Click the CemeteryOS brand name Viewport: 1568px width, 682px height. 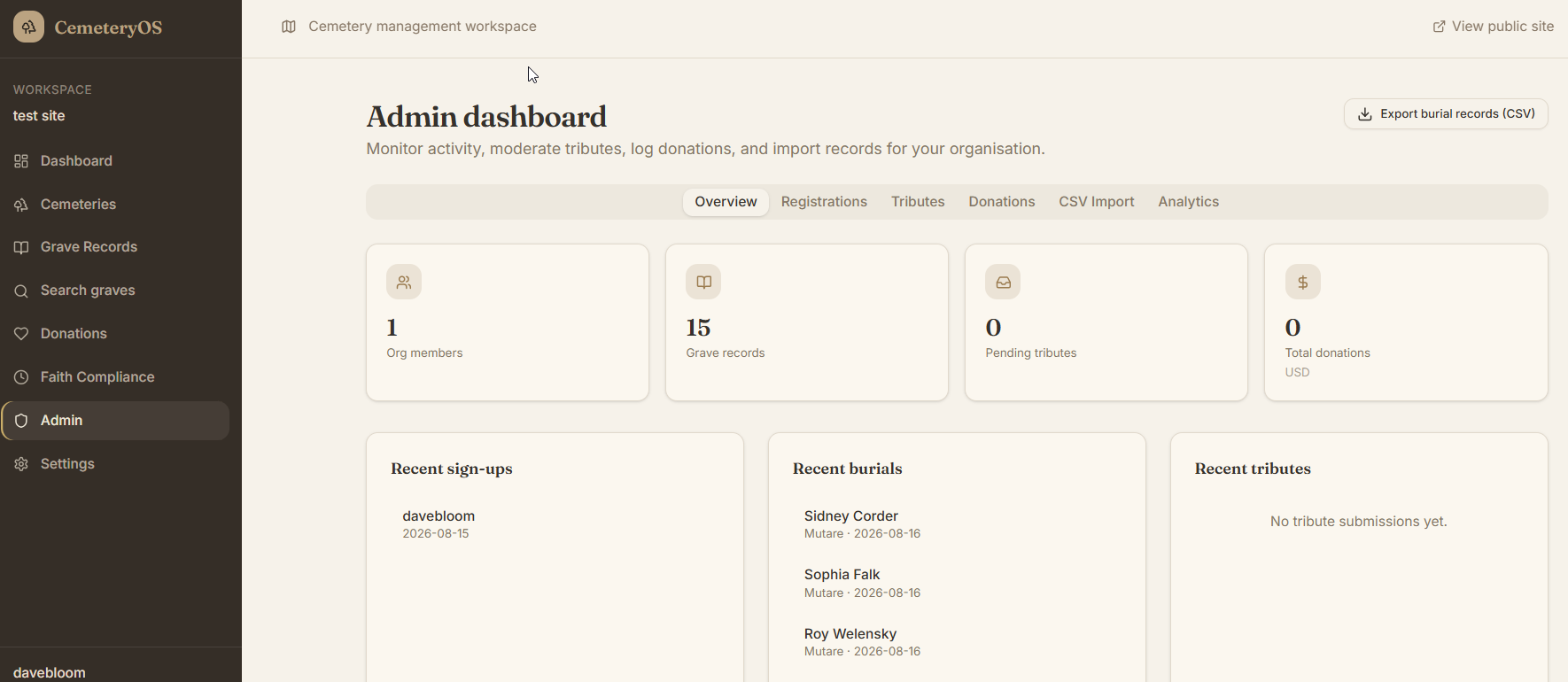pos(108,27)
